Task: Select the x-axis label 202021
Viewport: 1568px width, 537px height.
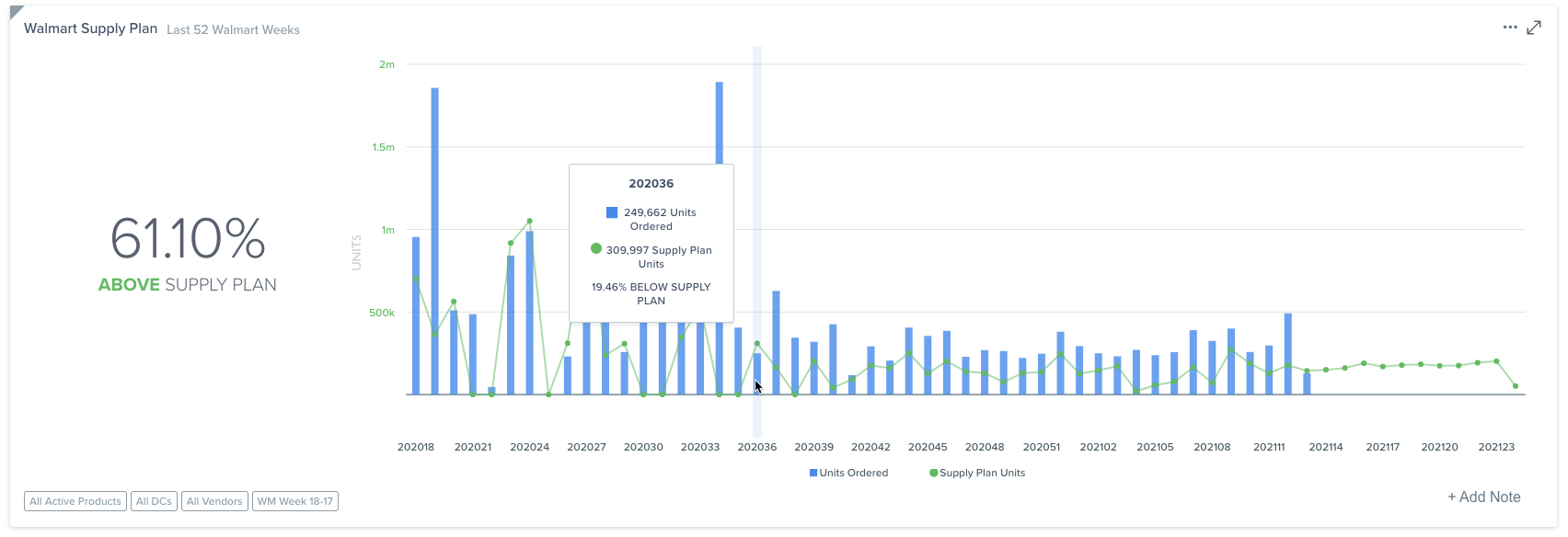Action: (x=473, y=447)
